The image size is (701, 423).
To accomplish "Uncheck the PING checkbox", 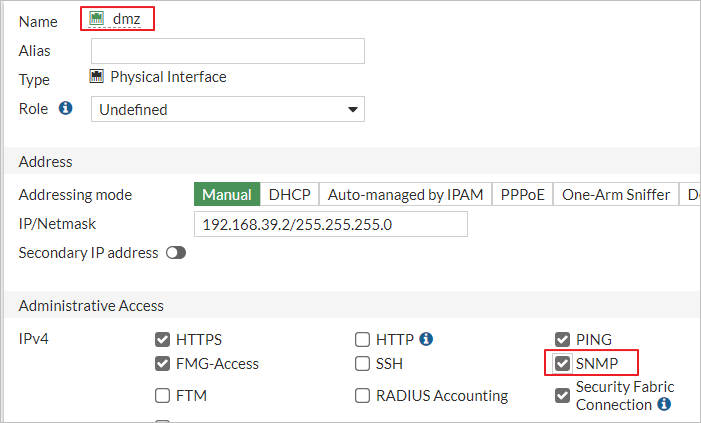I will pyautogui.click(x=562, y=339).
